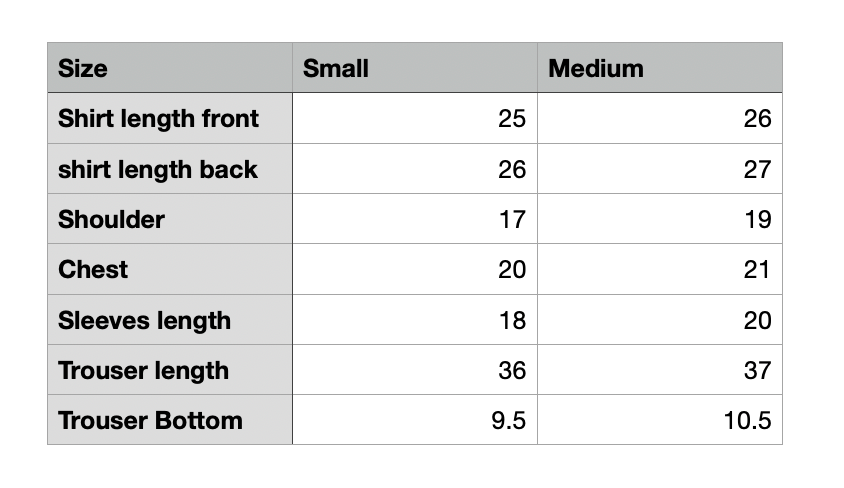This screenshot has height=488, width=844.
Task: Click the Small Trouser length value 36
Action: 415,370
